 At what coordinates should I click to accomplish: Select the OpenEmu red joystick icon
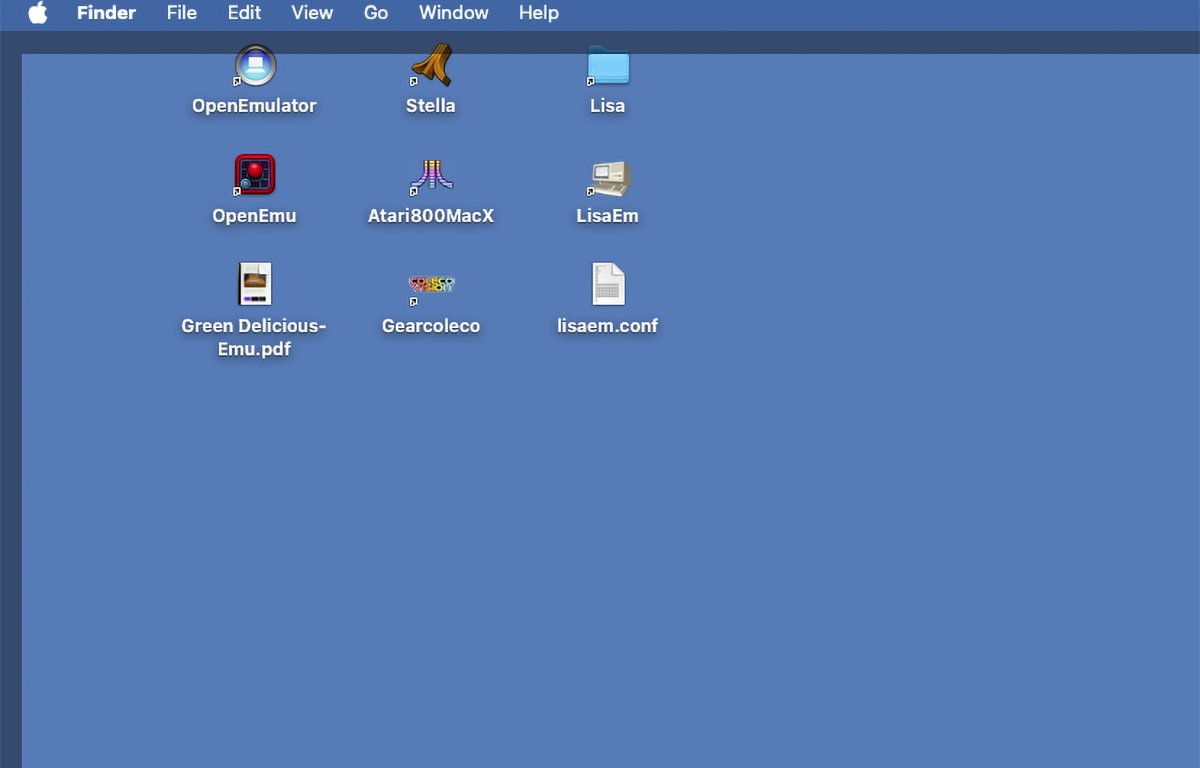[x=255, y=175]
